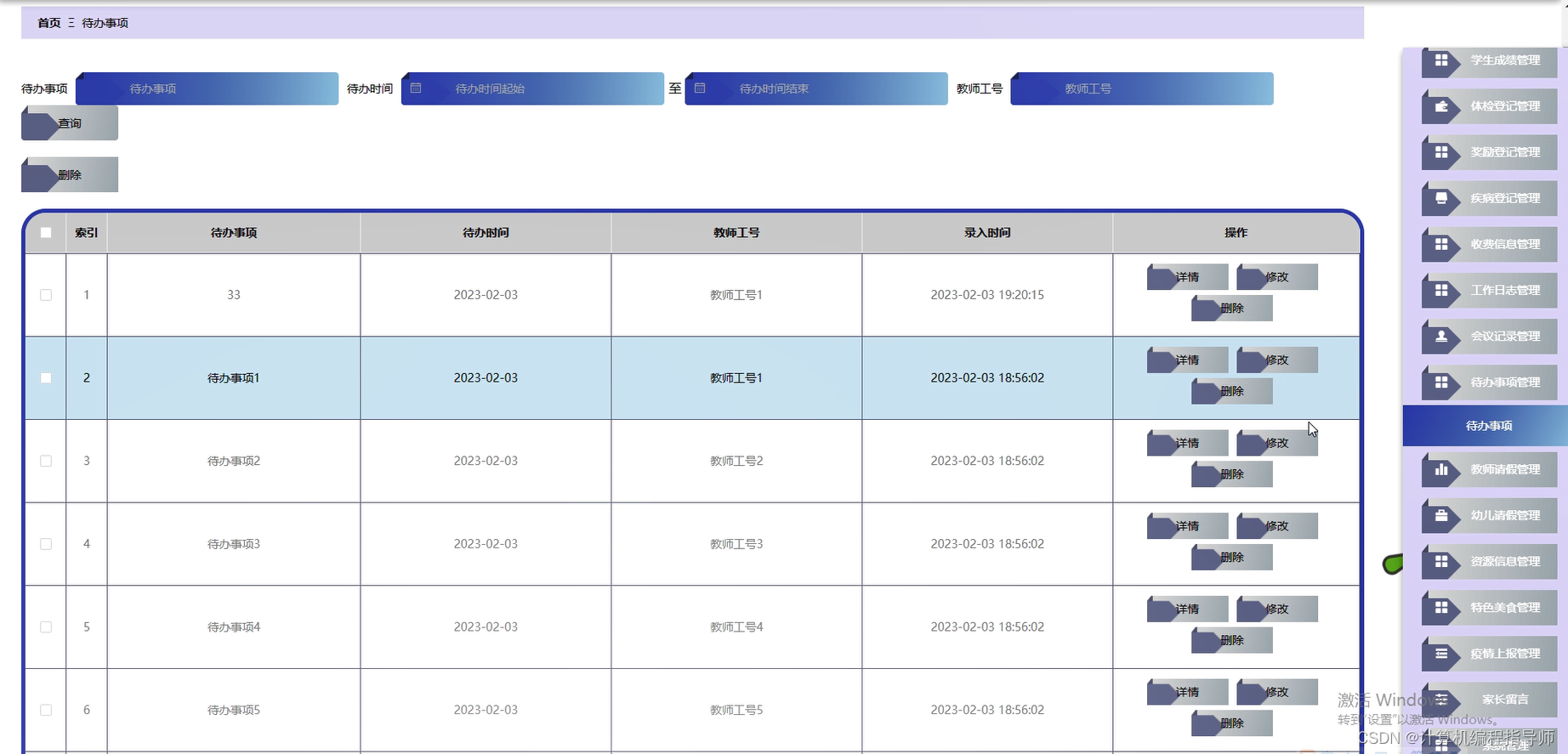Go to 首页 in the breadcrumb
Viewport: 1568px width, 754px height.
point(49,23)
